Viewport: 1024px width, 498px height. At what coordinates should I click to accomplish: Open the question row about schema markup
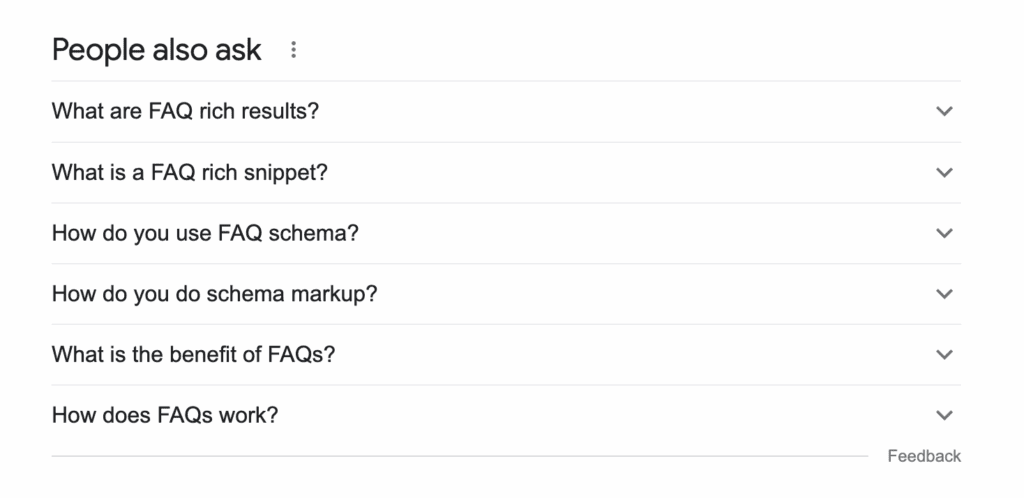tap(500, 294)
